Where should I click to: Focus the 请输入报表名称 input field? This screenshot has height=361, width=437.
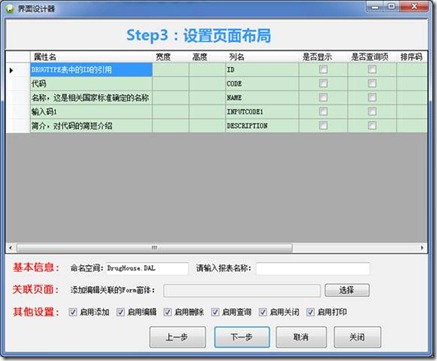313,268
